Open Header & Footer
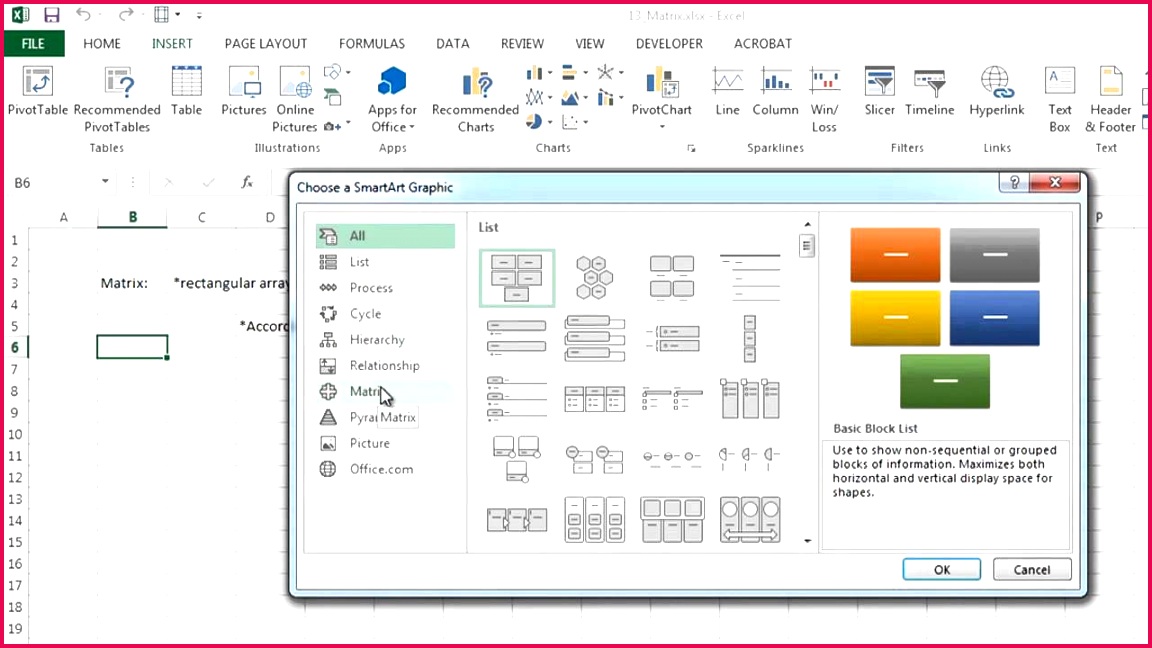 click(x=1111, y=100)
